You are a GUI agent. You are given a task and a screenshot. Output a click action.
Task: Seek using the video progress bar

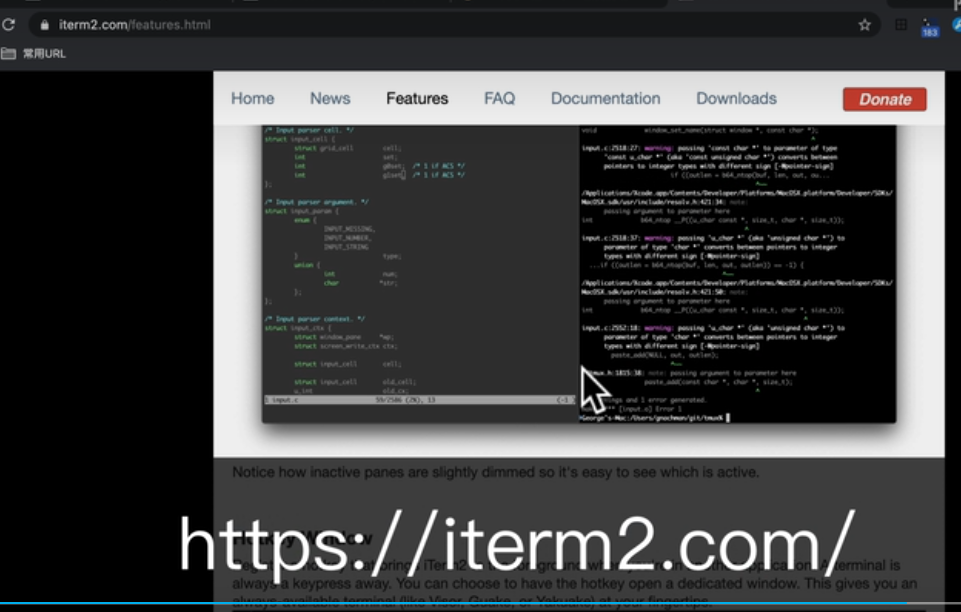[x=480, y=604]
